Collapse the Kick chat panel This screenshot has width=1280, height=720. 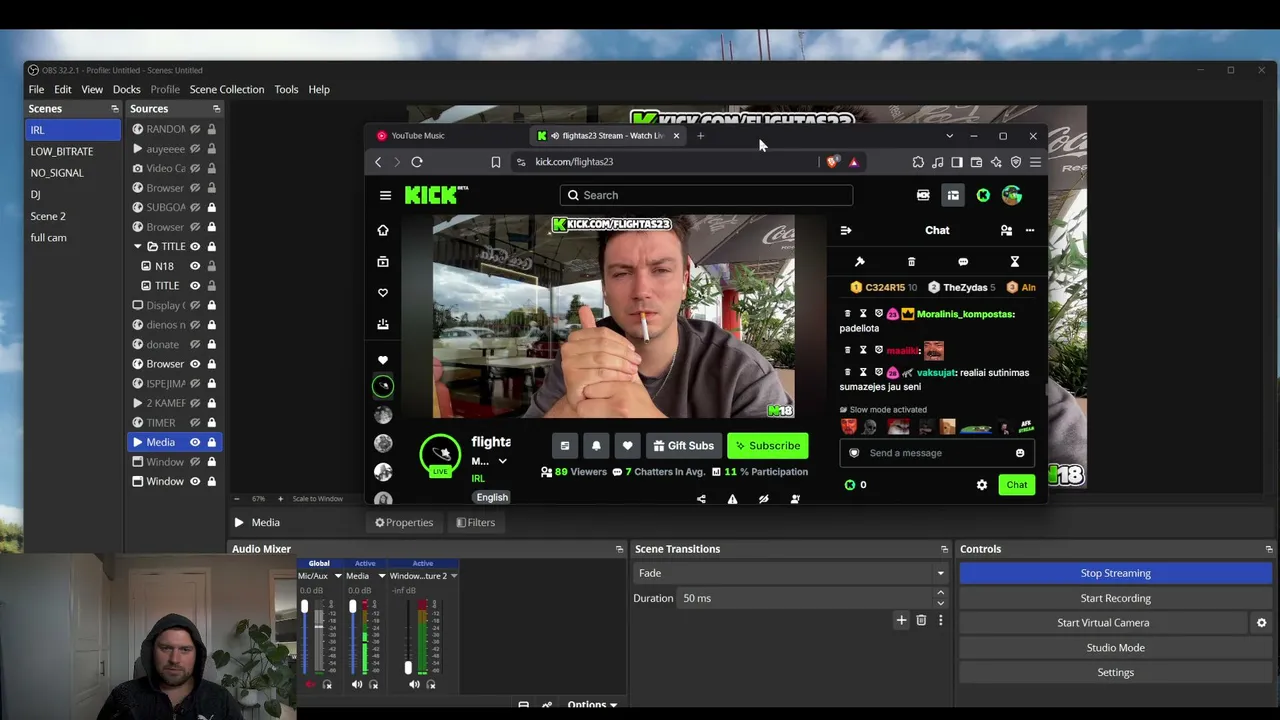[846, 231]
